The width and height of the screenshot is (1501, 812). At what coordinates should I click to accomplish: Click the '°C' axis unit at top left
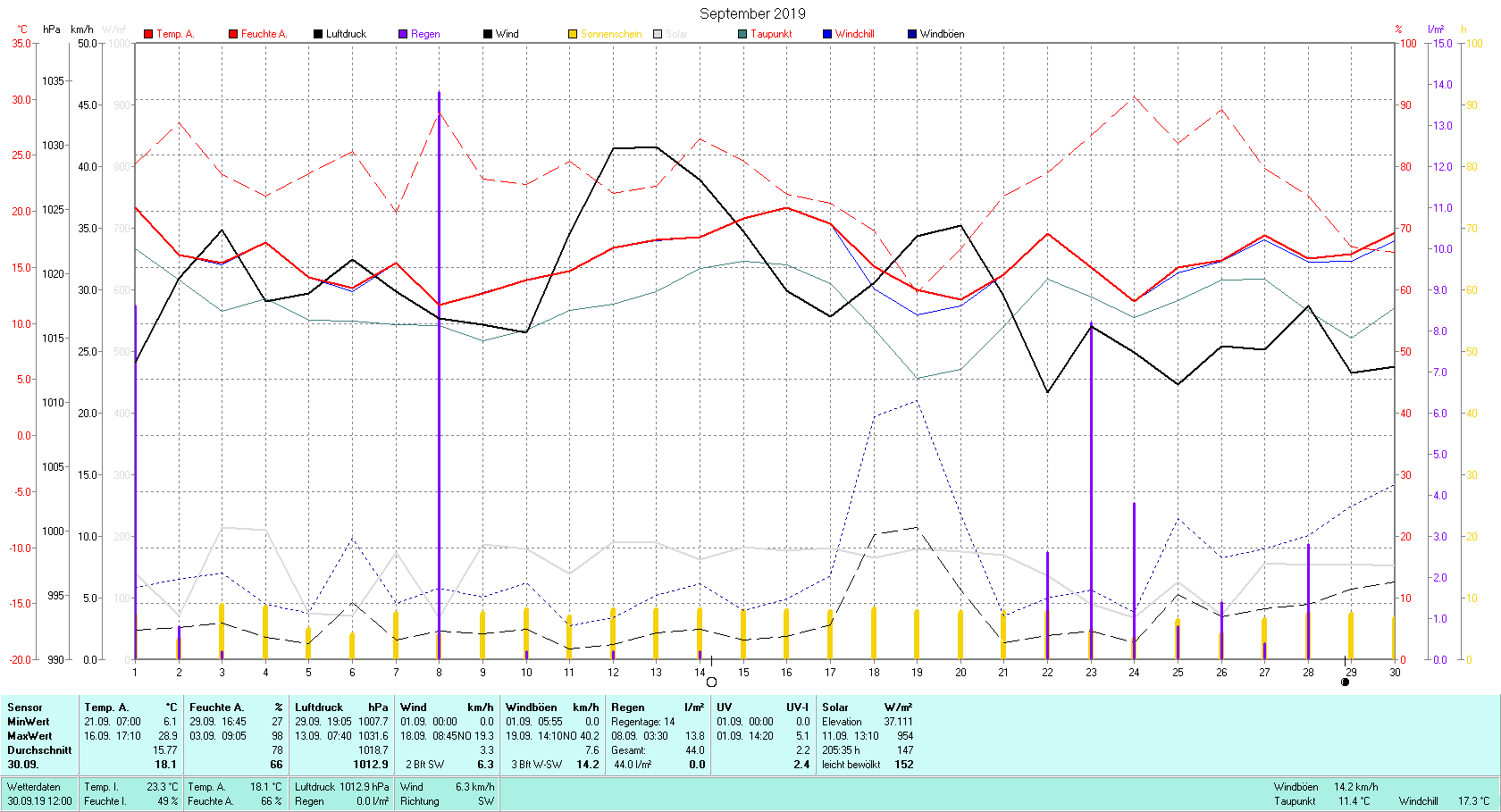[22, 29]
